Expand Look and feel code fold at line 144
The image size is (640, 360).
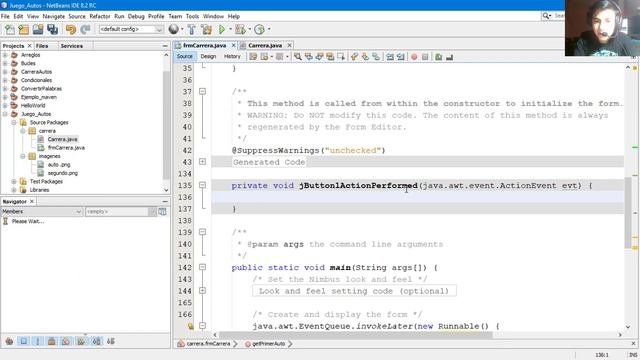pyautogui.click(x=202, y=291)
